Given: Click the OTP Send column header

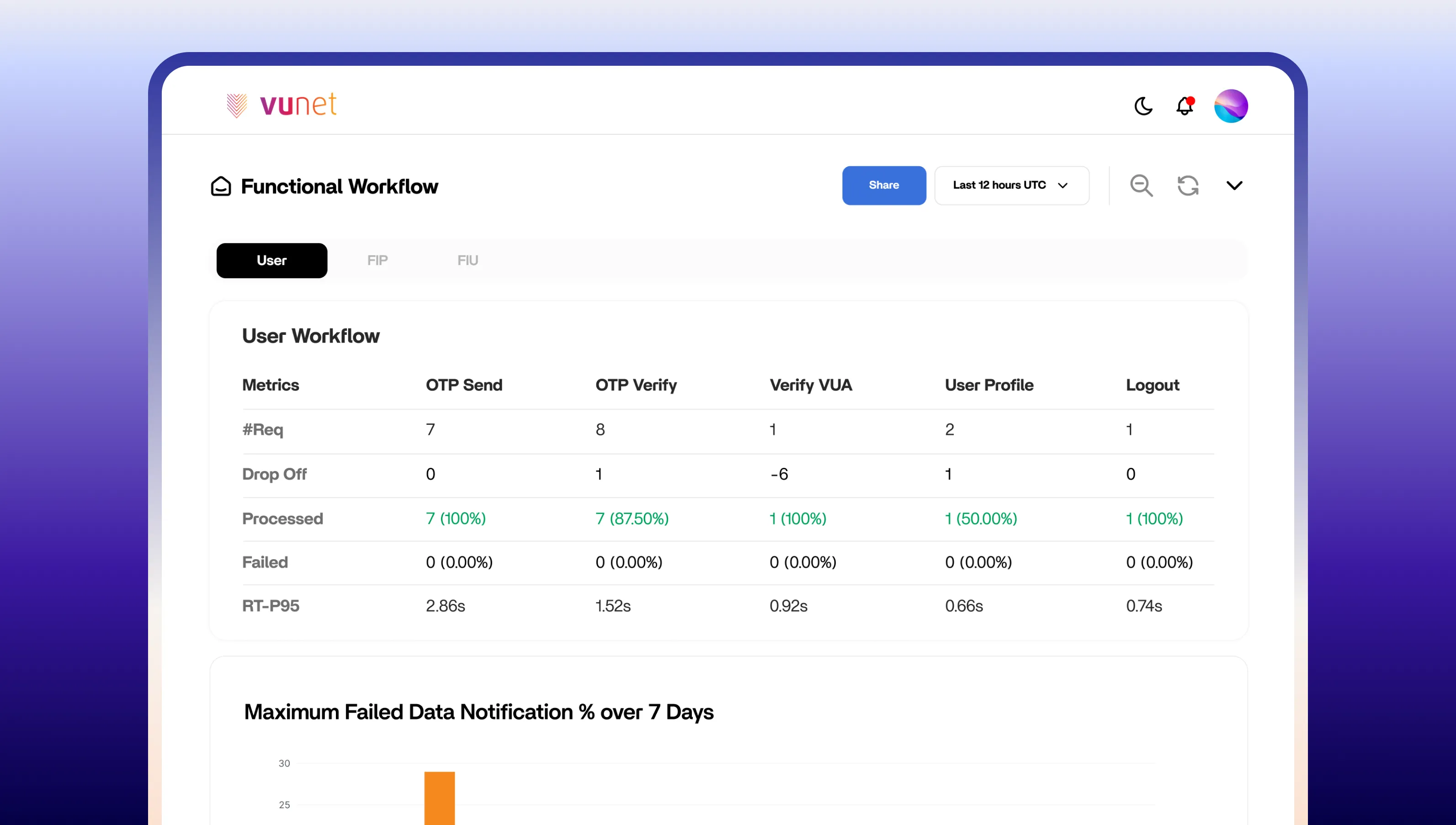Looking at the screenshot, I should (463, 385).
